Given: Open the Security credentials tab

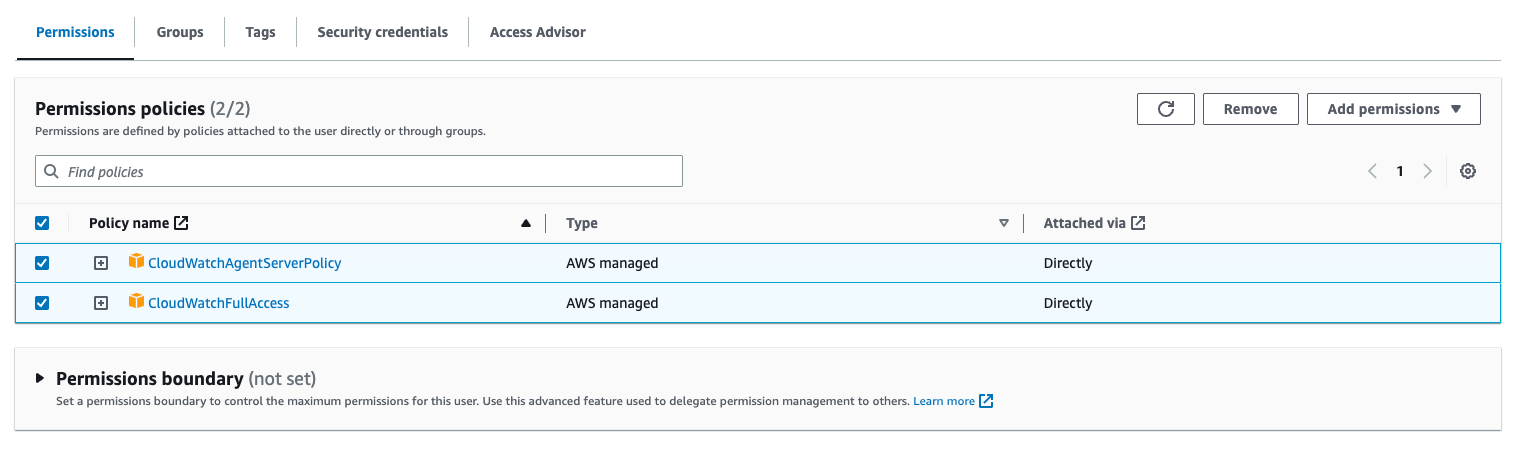Looking at the screenshot, I should tap(383, 32).
